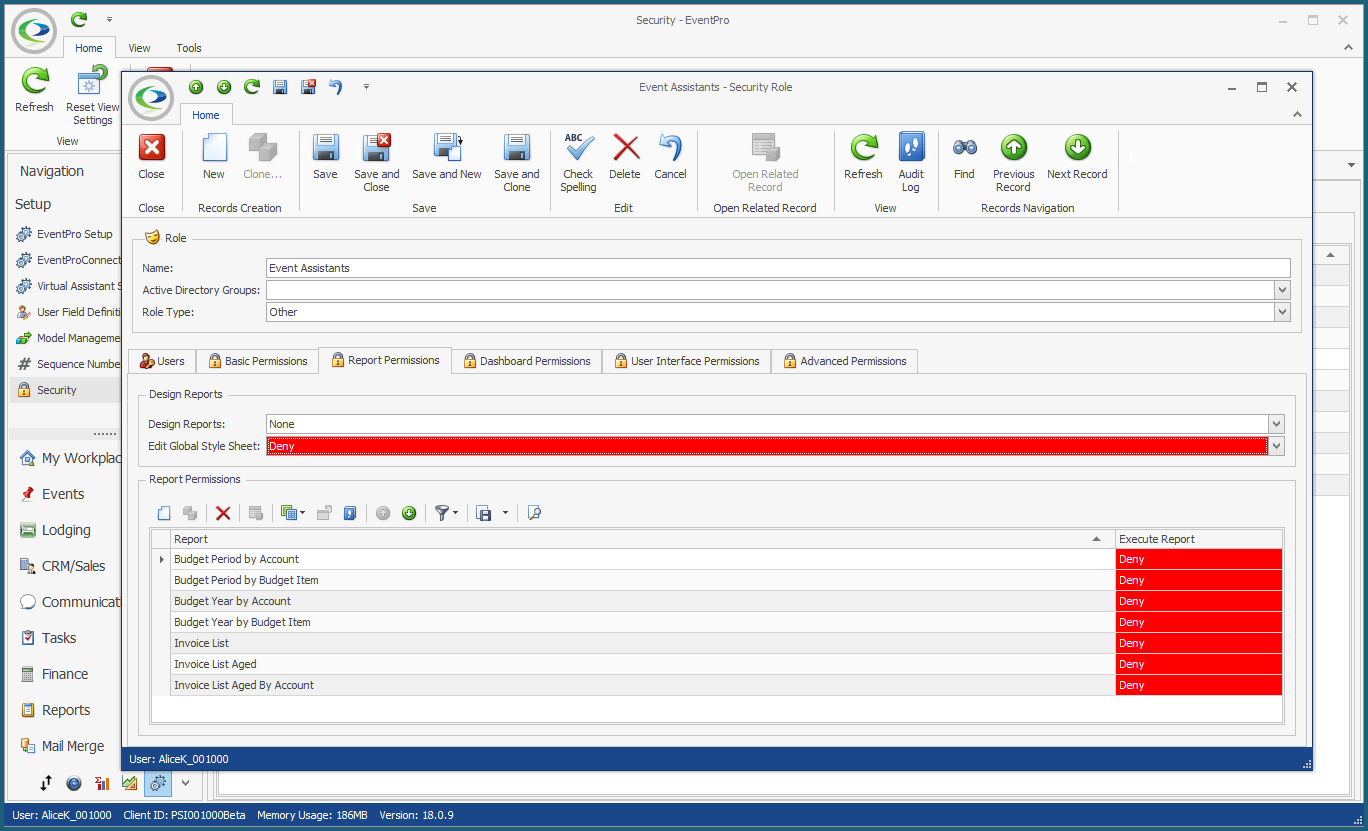Open the Active Directory Groups dropdown
This screenshot has height=831, width=1368.
(1282, 290)
